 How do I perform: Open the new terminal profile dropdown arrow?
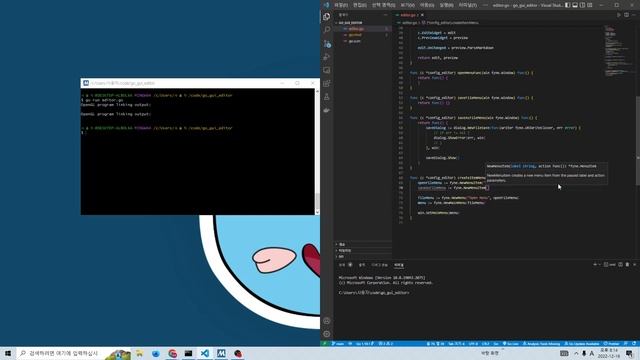600,264
